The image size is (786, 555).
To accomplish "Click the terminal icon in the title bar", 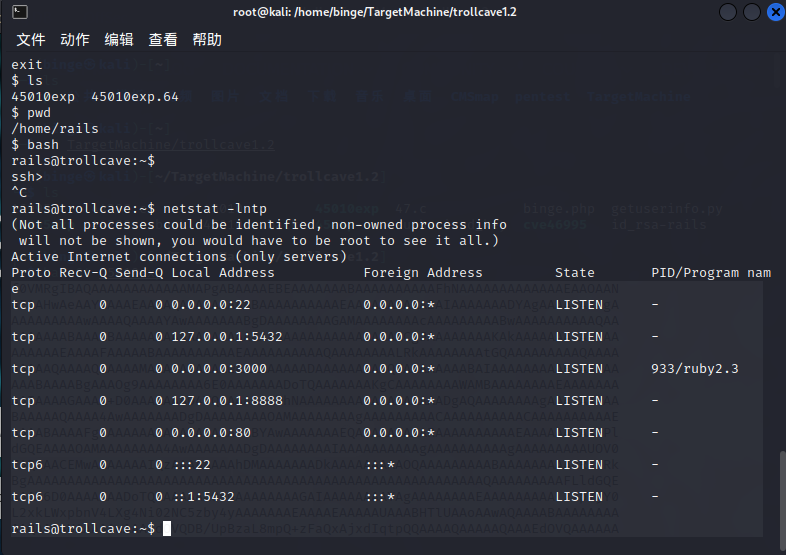I will click(x=20, y=12).
